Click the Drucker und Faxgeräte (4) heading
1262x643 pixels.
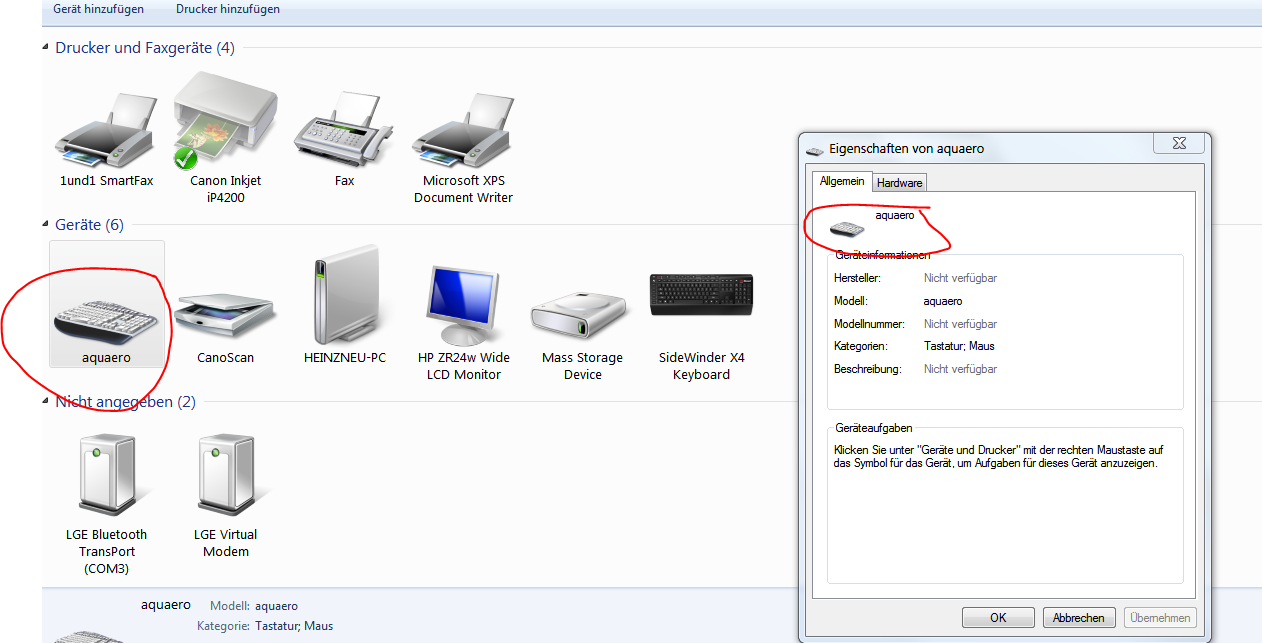[x=145, y=47]
